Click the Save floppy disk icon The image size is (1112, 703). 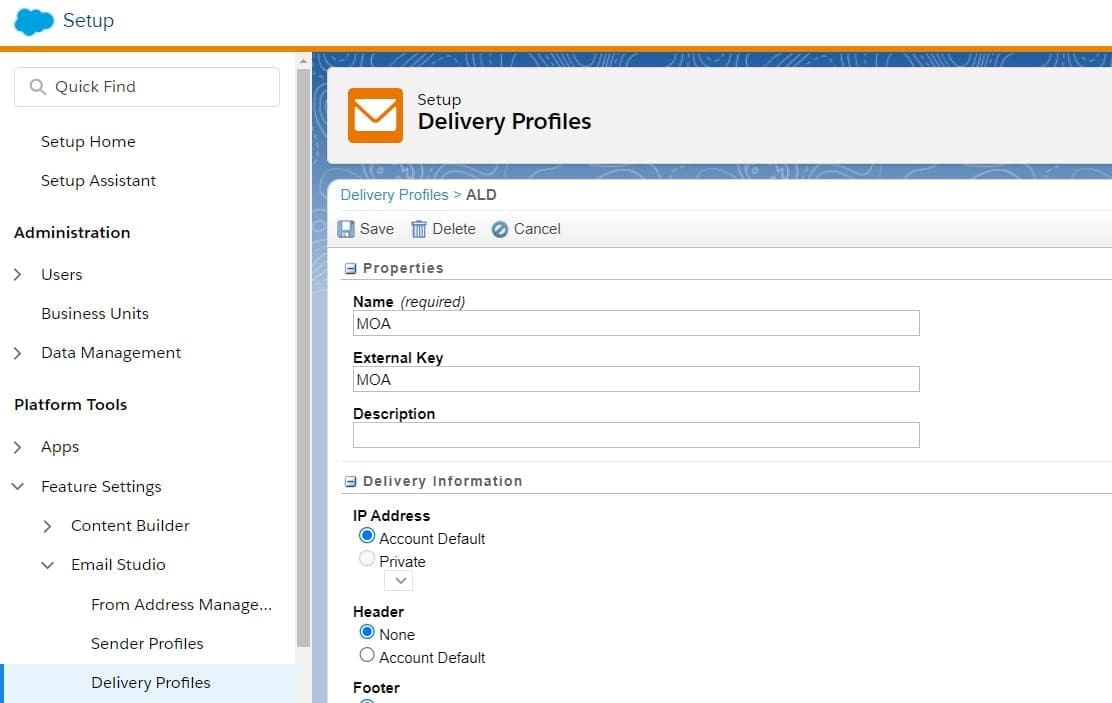[346, 229]
